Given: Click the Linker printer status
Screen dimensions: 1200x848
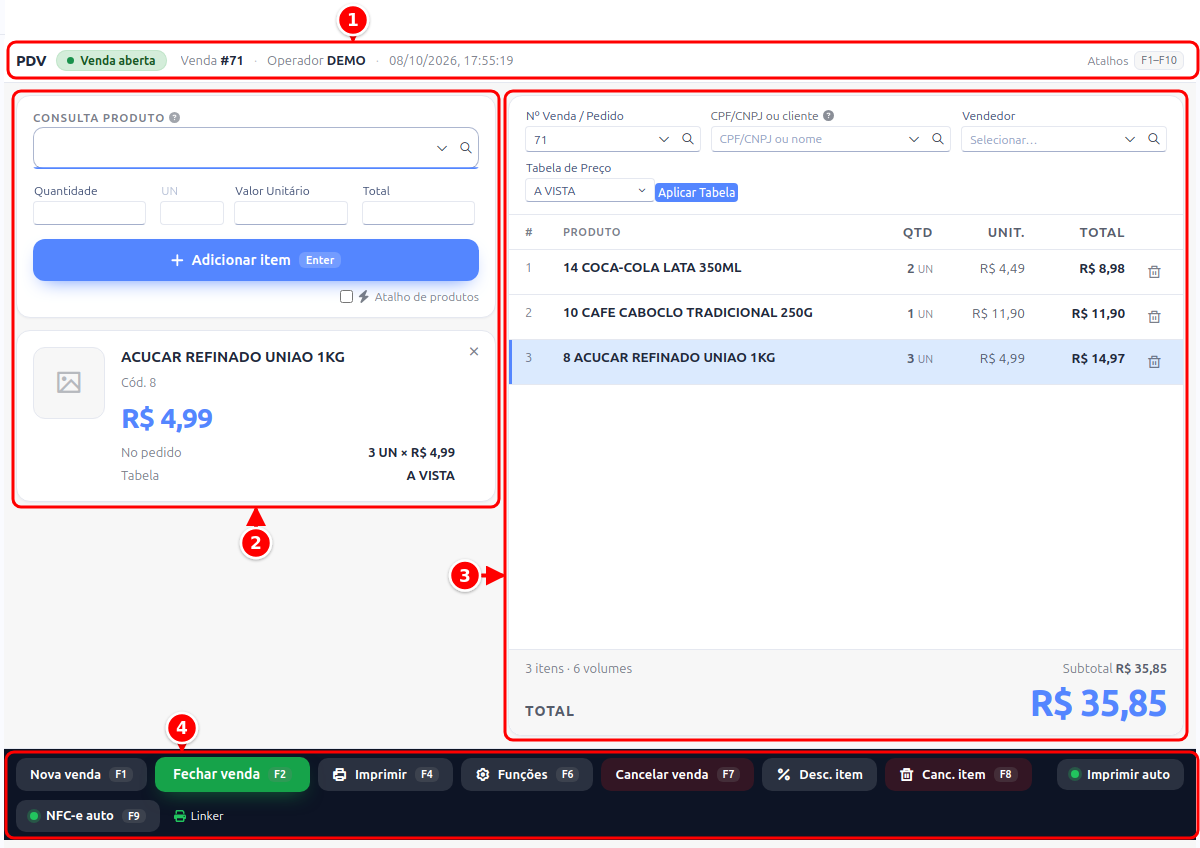Looking at the screenshot, I should coord(199,816).
